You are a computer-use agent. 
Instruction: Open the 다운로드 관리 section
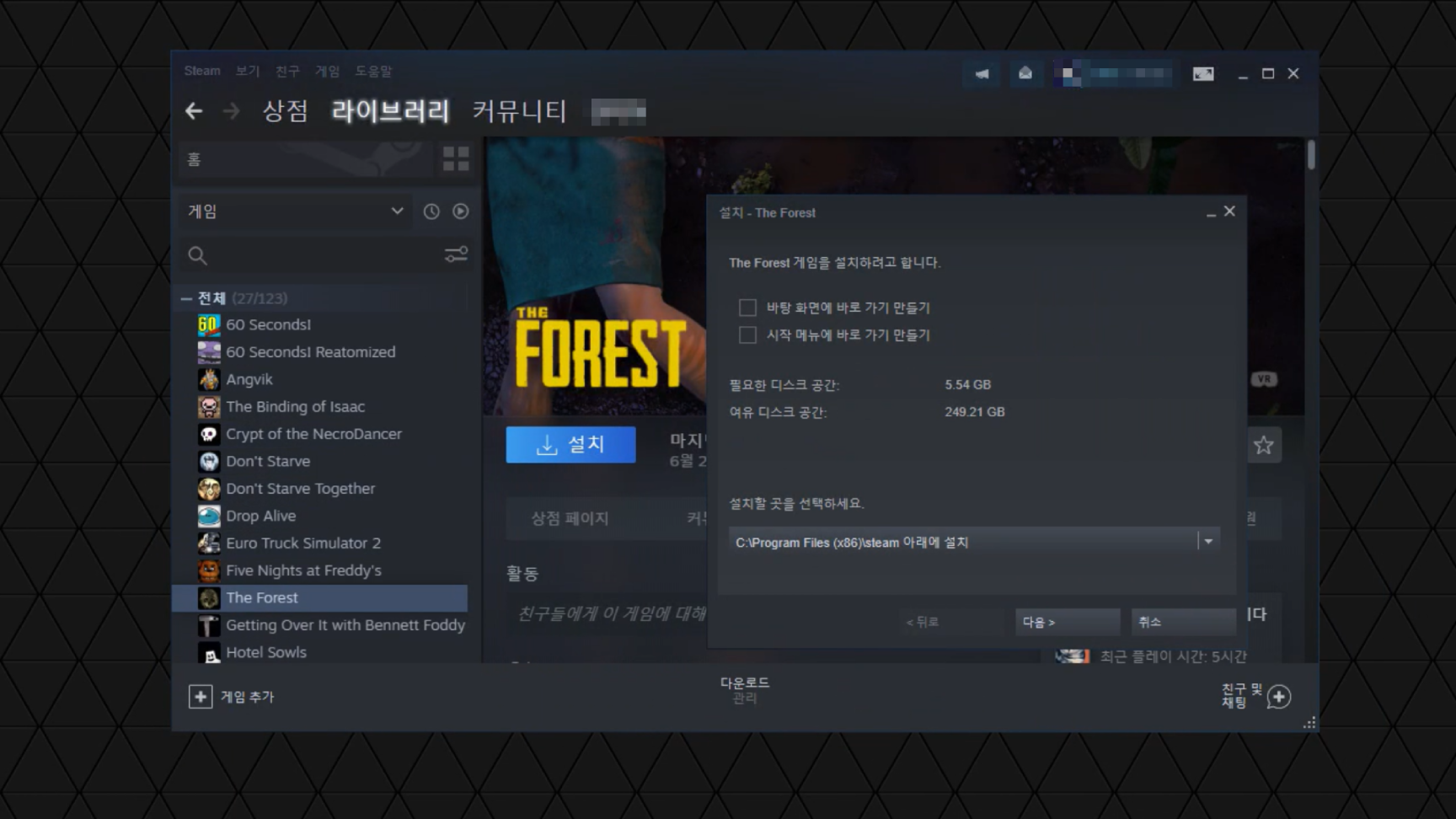point(745,689)
